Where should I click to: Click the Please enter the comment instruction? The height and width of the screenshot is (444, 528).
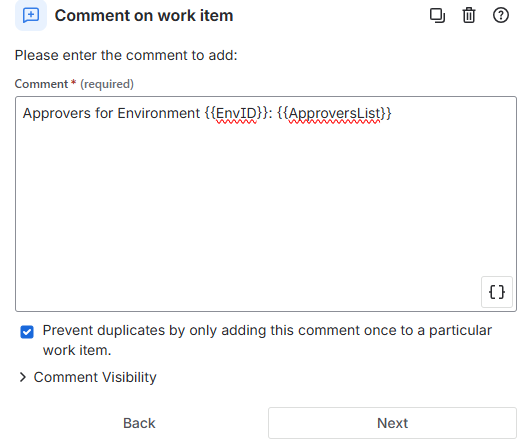(126, 55)
